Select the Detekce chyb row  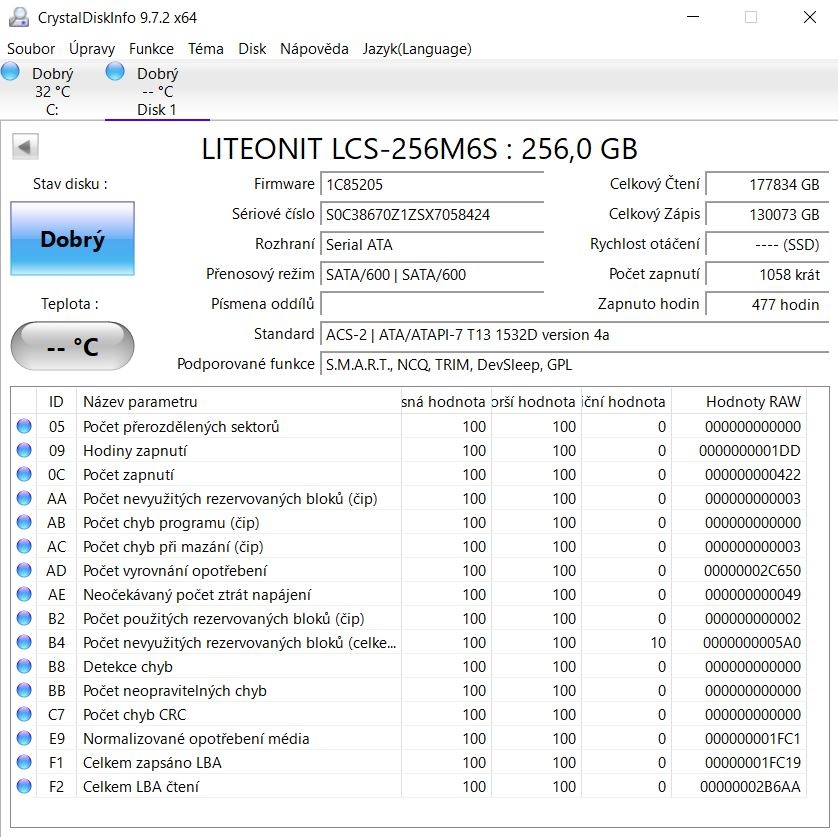tap(409, 666)
